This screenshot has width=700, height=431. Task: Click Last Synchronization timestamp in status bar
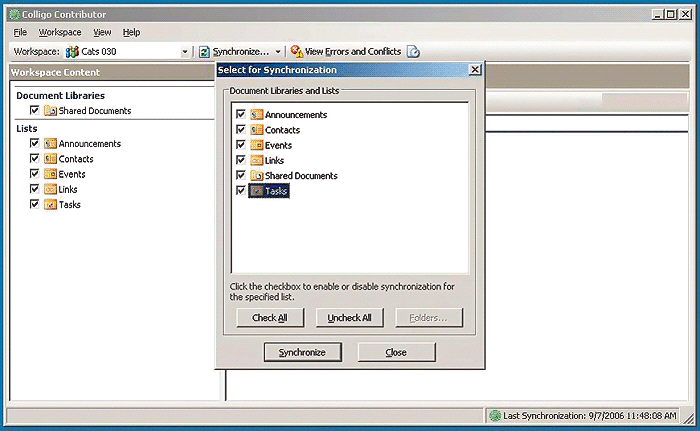[x=590, y=416]
